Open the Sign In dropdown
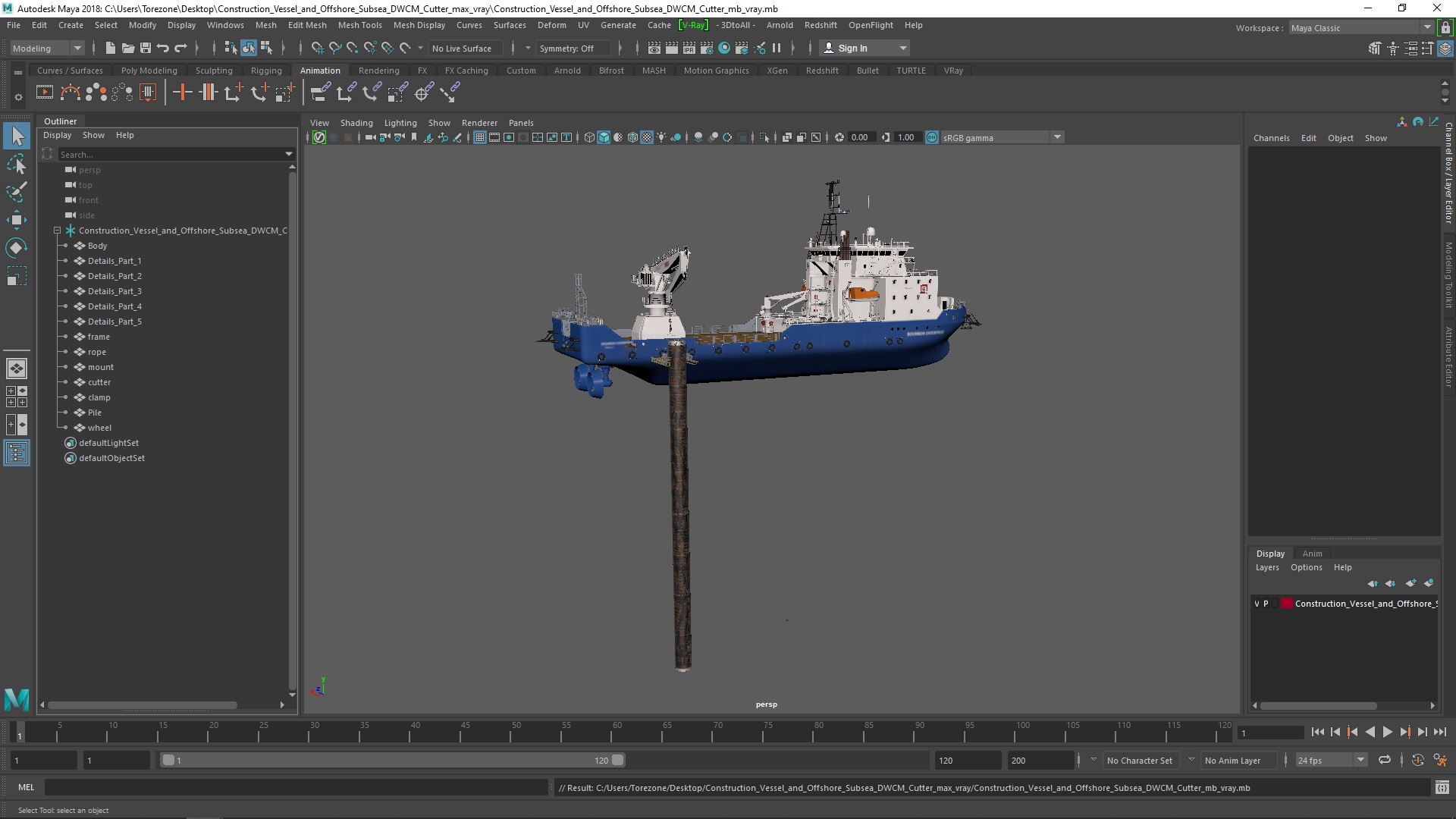The image size is (1456, 819). click(864, 48)
